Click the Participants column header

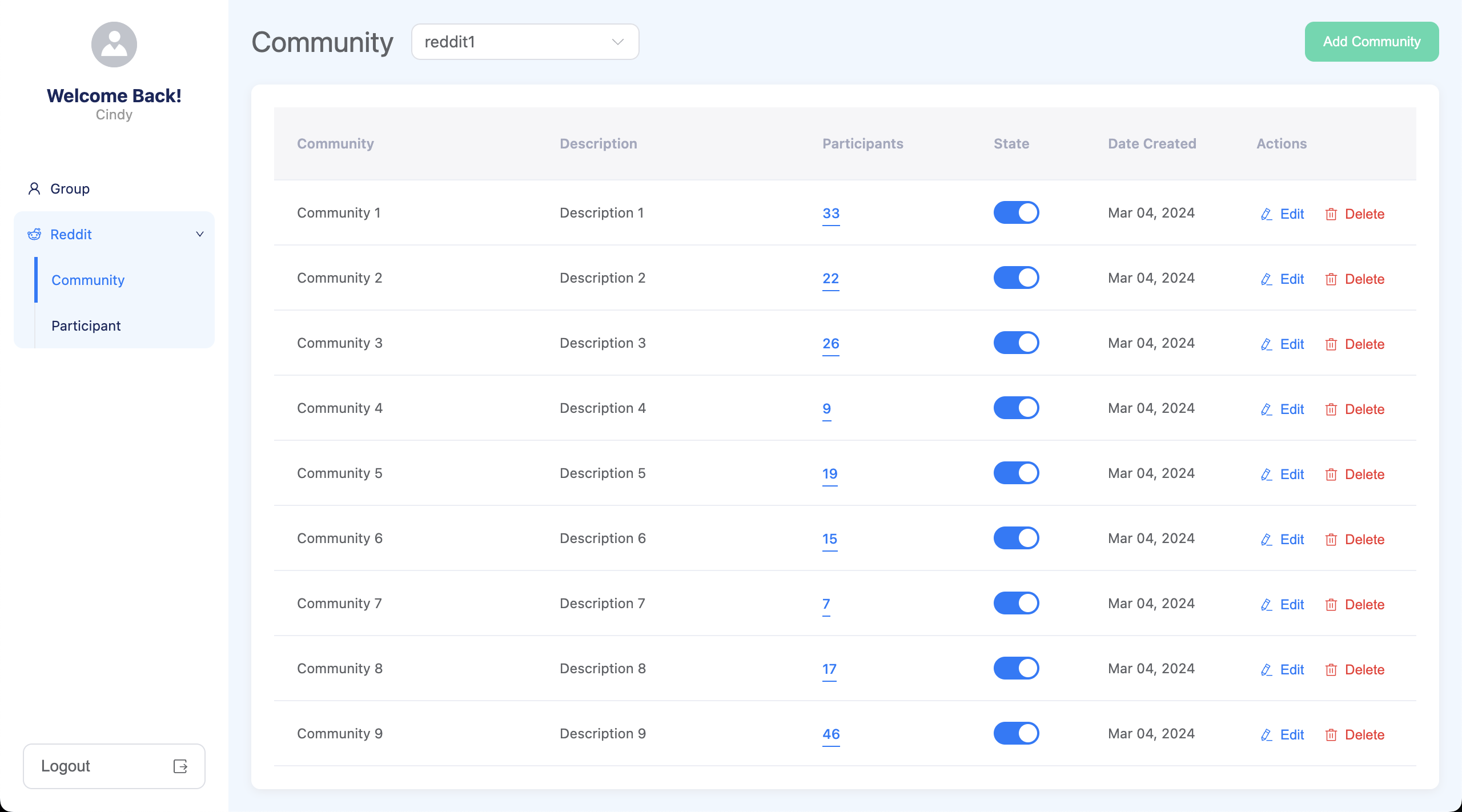coord(862,144)
